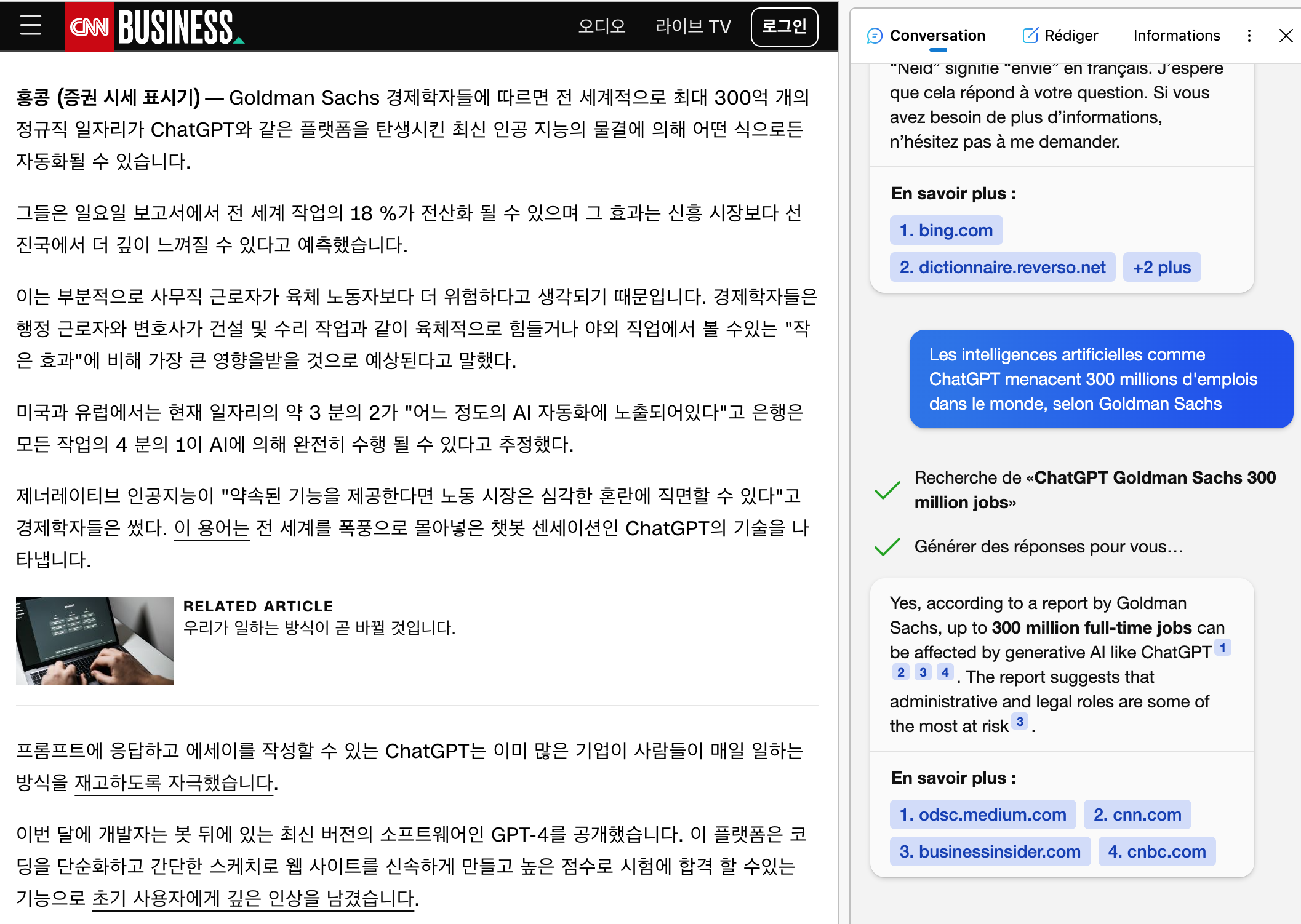Open related article '우리가 일하는 방식이 곧 바뀔 것입니다'
This screenshot has height=924, width=1301.
tap(319, 627)
